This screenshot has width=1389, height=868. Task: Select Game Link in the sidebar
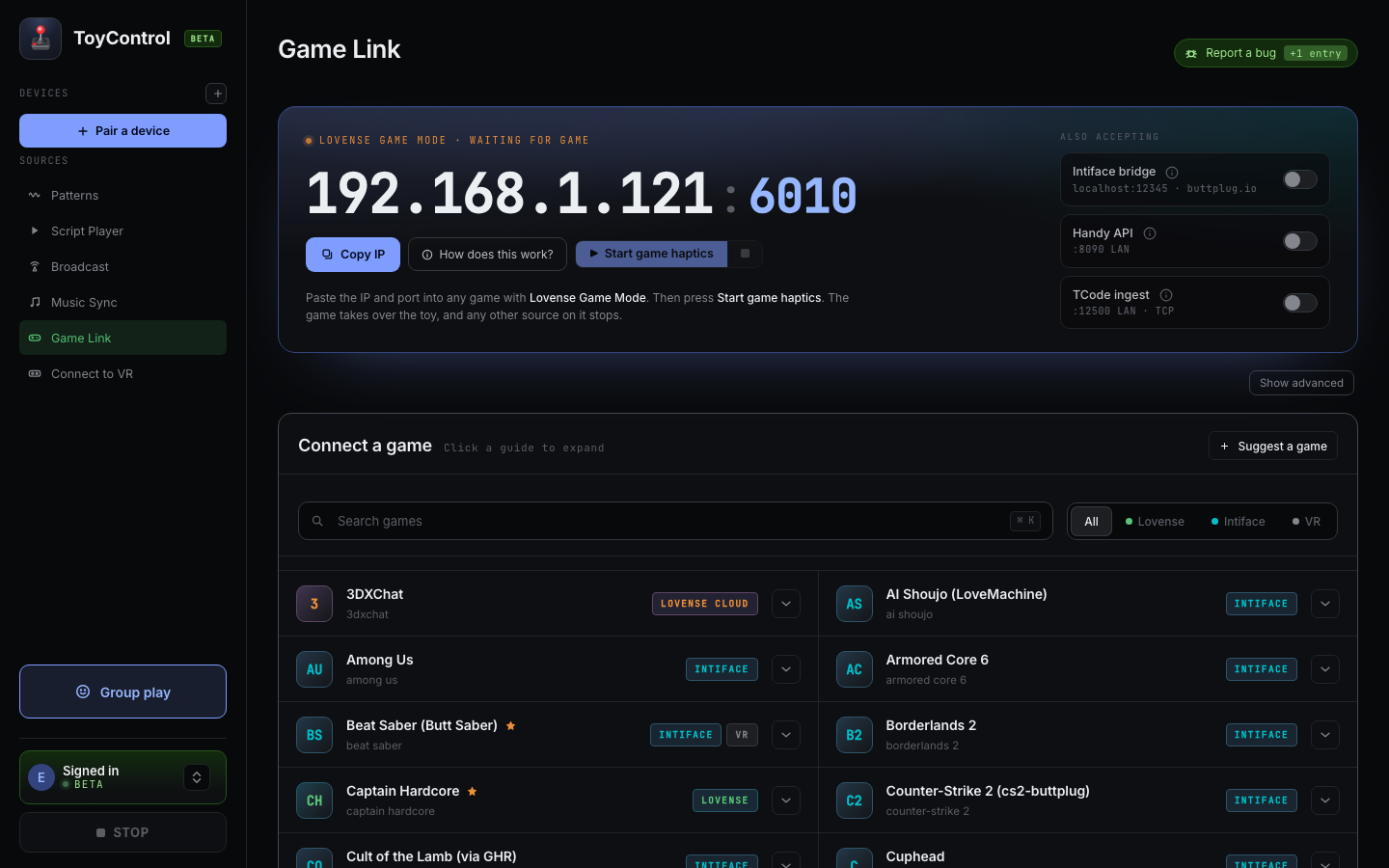tap(123, 338)
